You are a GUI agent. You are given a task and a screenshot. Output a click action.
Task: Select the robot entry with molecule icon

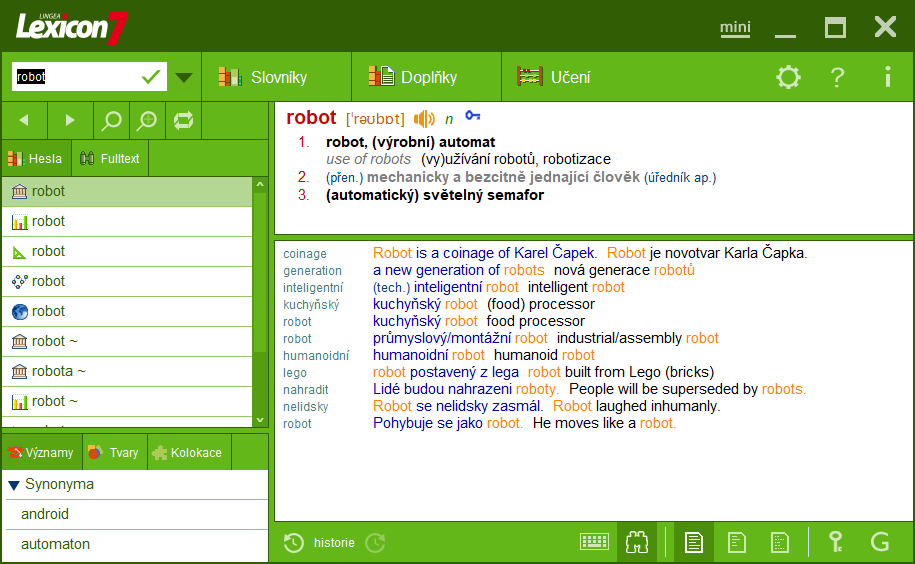(127, 282)
